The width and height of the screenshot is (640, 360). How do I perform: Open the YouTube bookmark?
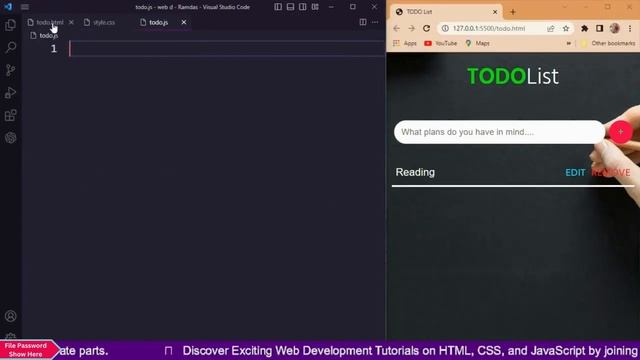tap(440, 43)
